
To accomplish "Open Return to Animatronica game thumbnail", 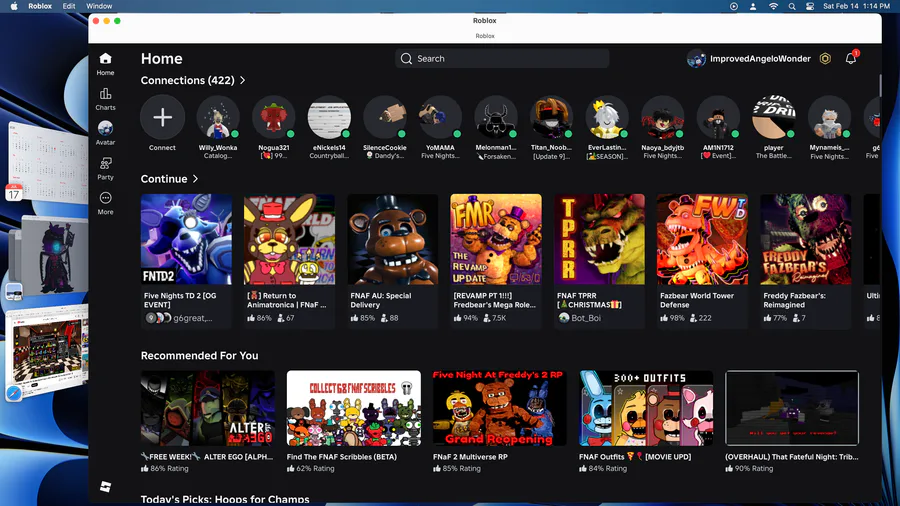I will point(289,239).
